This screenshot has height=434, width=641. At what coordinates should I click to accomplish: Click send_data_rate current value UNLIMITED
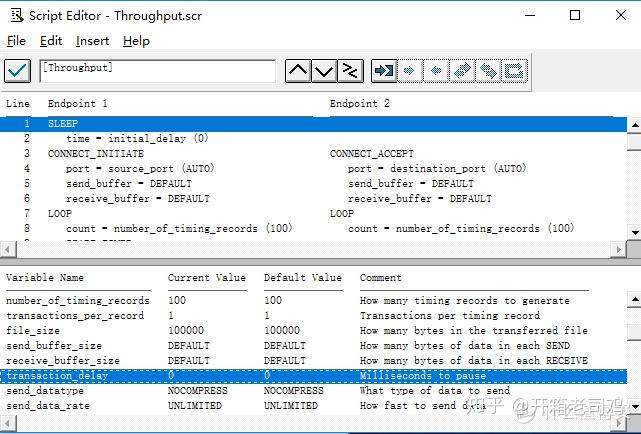[195, 406]
